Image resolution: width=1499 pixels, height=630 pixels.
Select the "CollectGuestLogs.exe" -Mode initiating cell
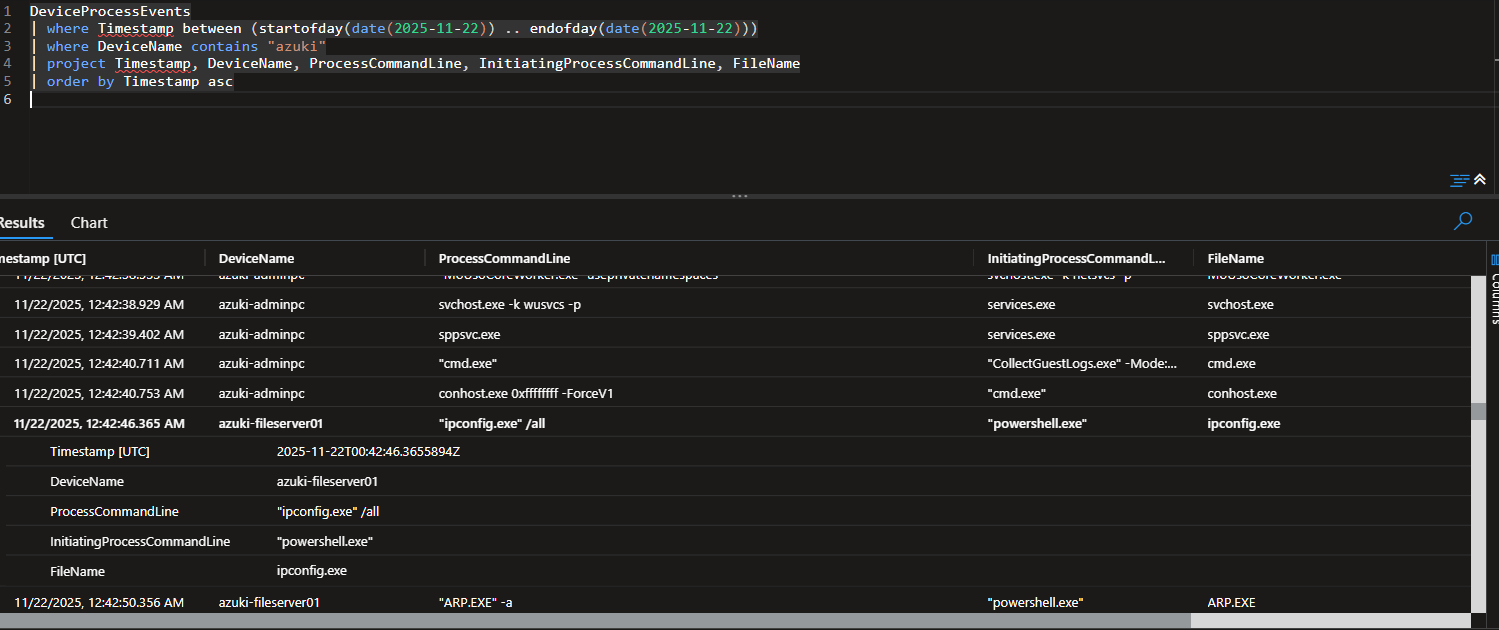pos(1082,363)
